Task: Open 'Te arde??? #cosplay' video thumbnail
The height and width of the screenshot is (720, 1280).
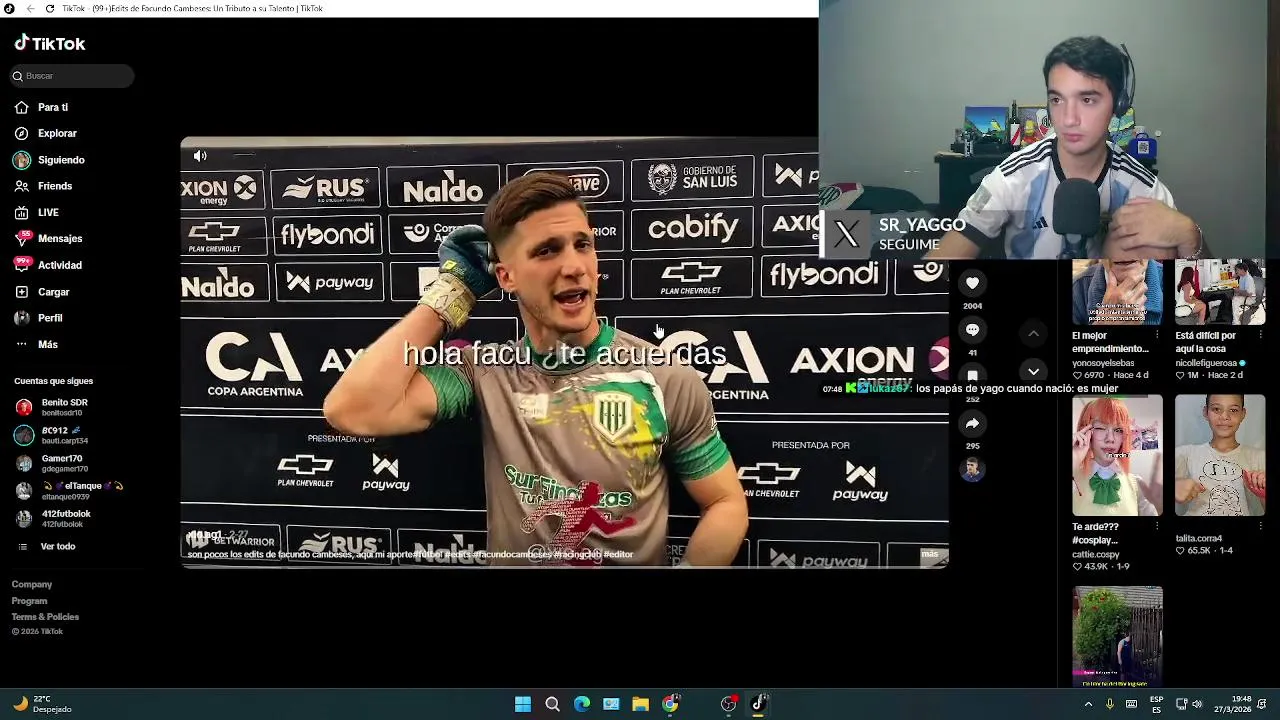Action: click(1117, 455)
